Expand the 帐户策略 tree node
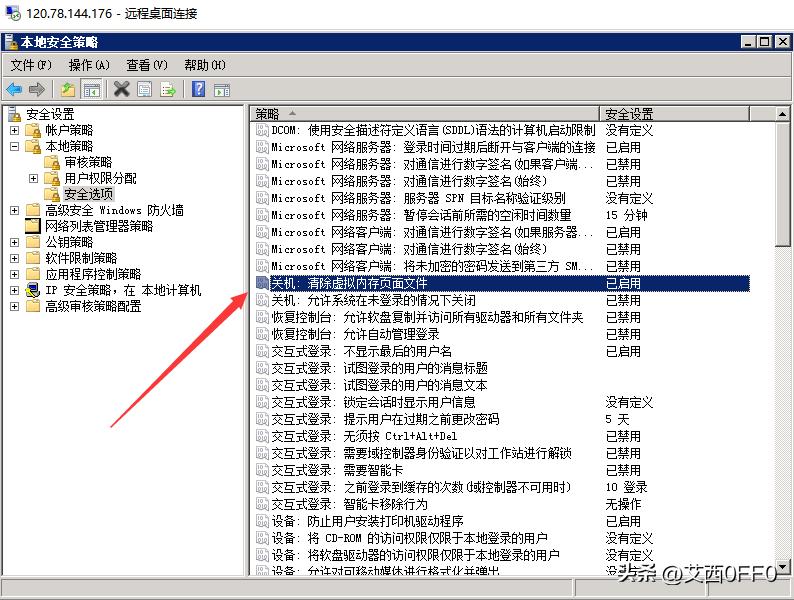794x600 pixels. [14, 131]
